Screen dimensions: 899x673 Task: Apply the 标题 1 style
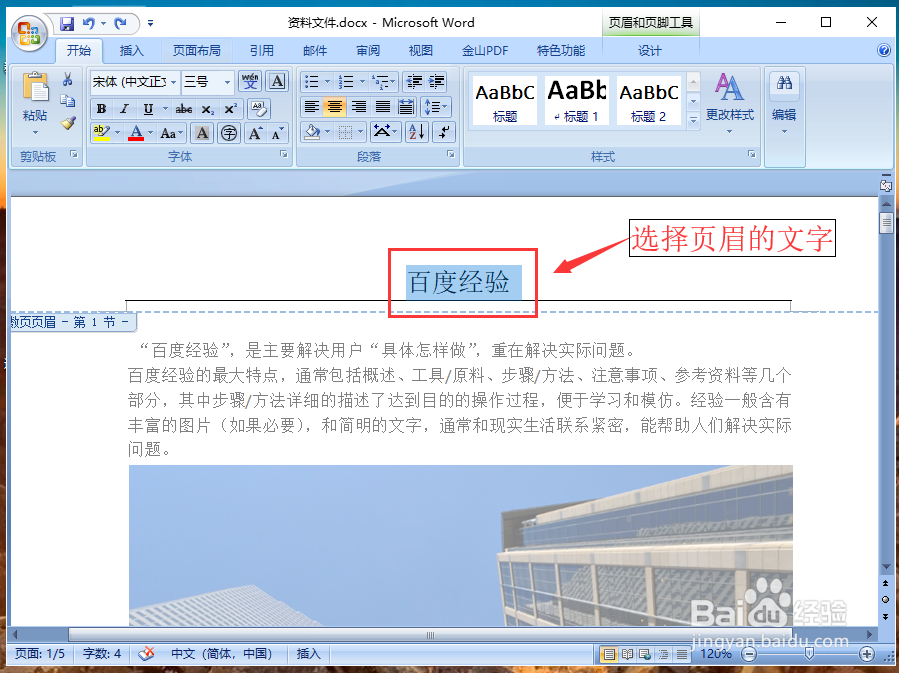point(577,100)
